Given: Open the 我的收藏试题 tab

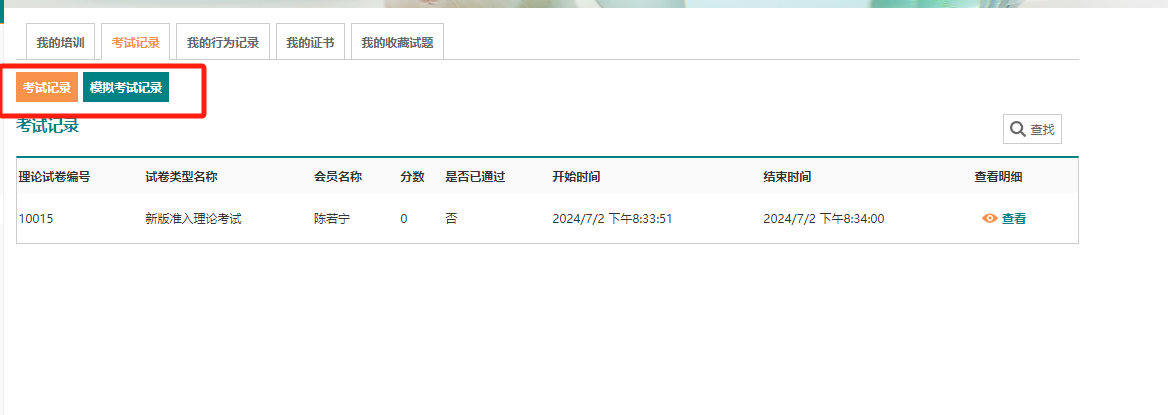Looking at the screenshot, I should pyautogui.click(x=396, y=43).
